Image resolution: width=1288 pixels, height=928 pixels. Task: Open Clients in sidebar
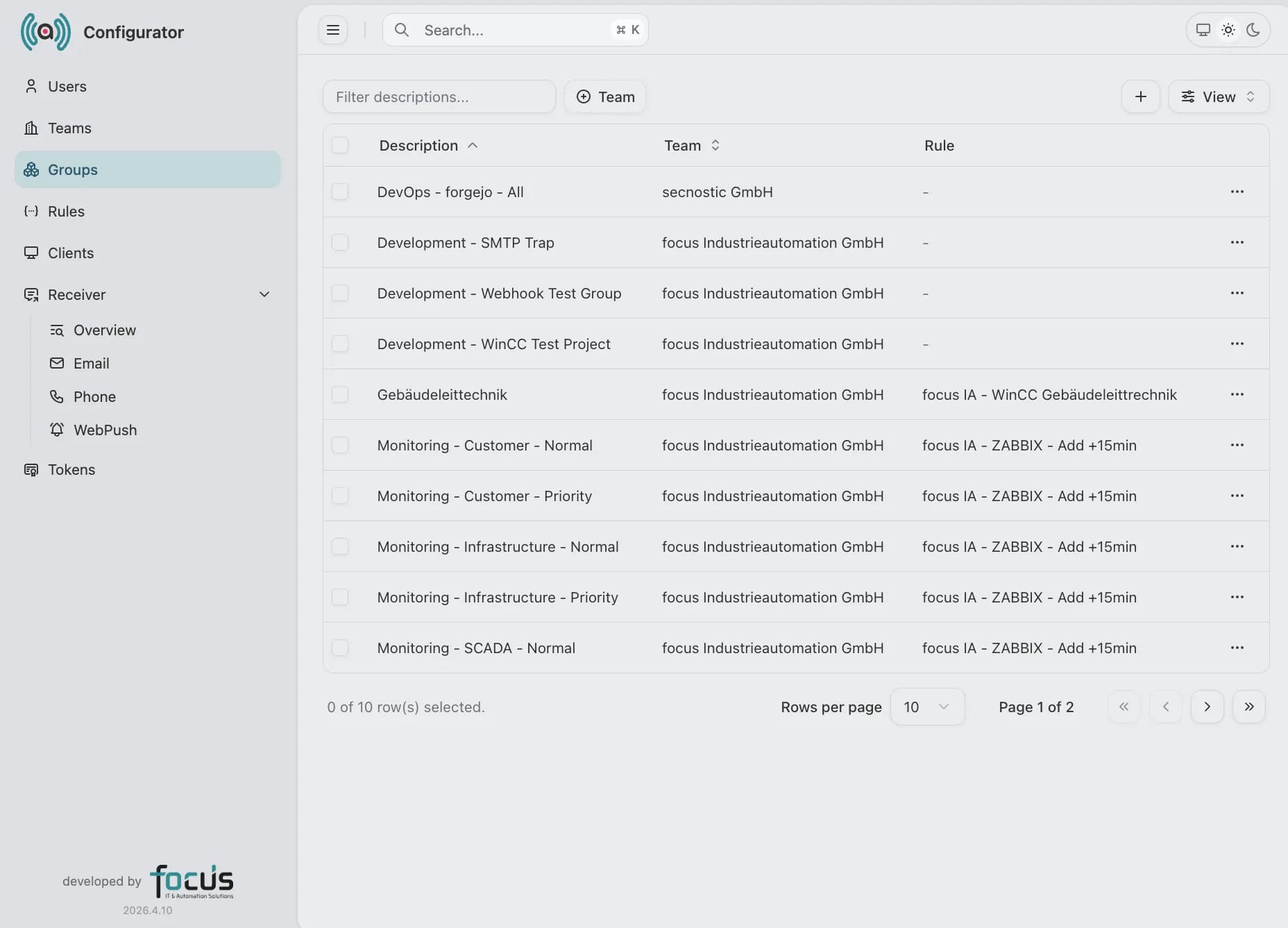click(148, 253)
